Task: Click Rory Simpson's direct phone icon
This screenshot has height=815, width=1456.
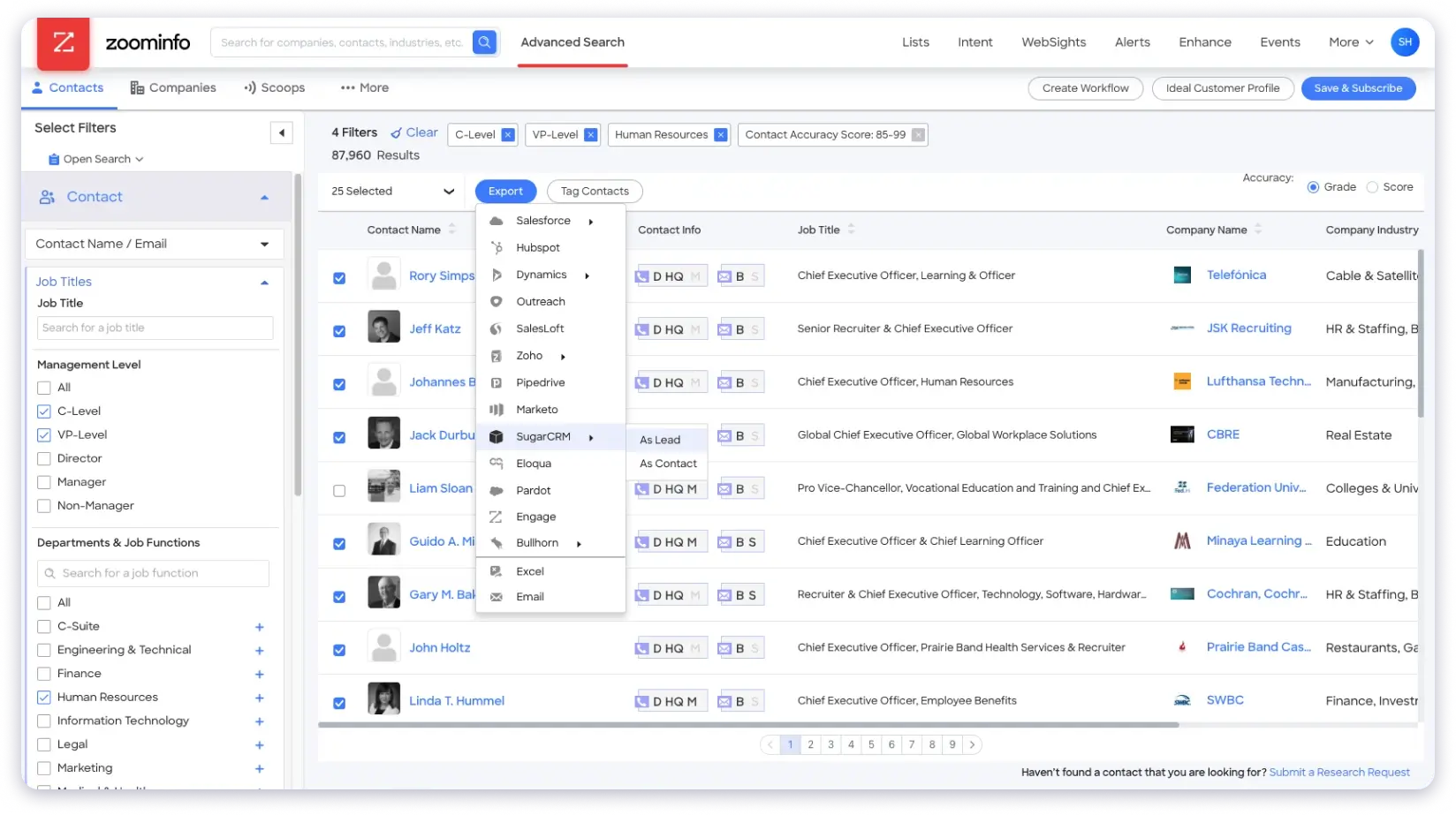Action: (642, 276)
